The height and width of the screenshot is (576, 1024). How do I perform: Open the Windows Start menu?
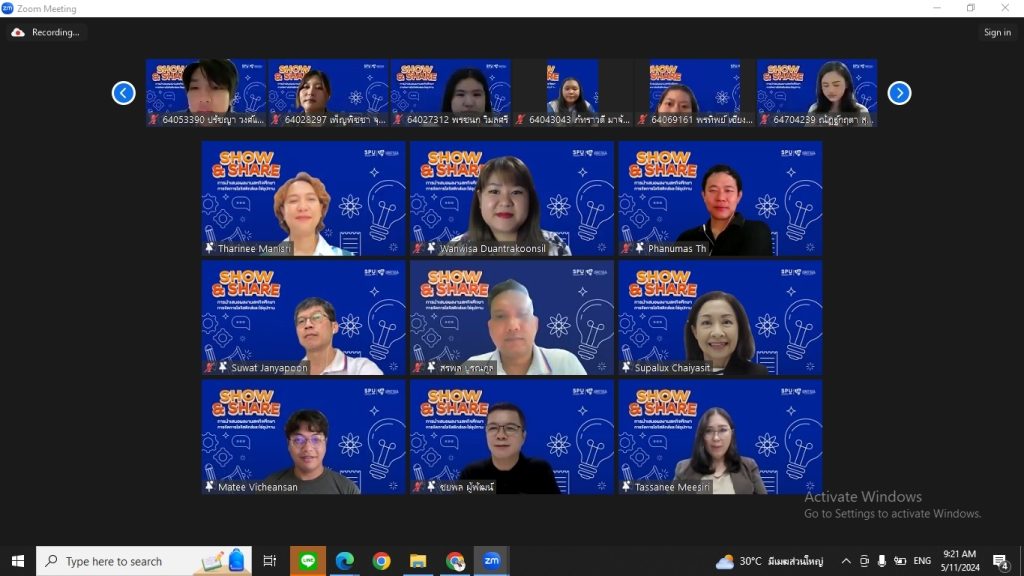[x=18, y=561]
